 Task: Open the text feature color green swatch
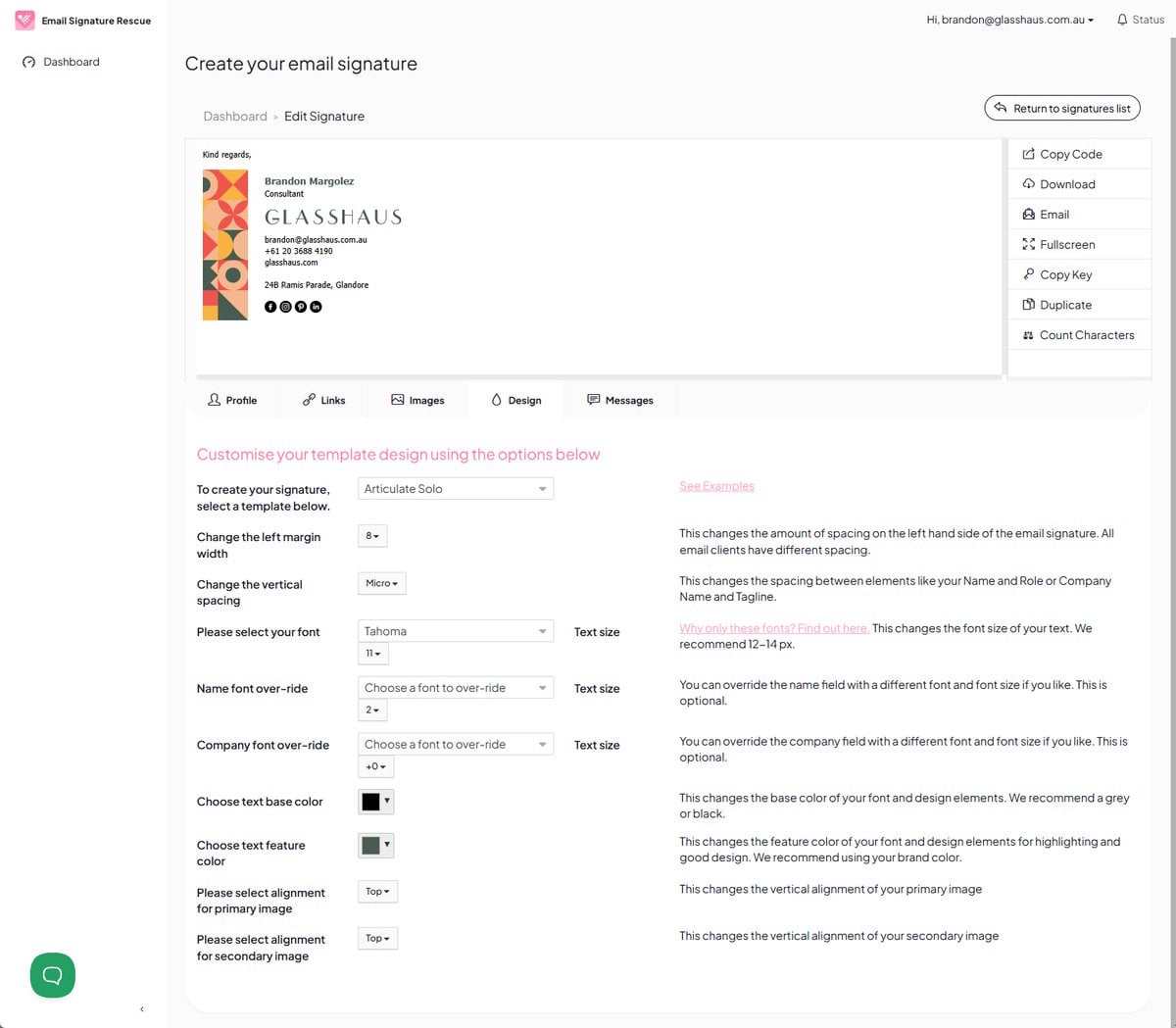click(376, 845)
